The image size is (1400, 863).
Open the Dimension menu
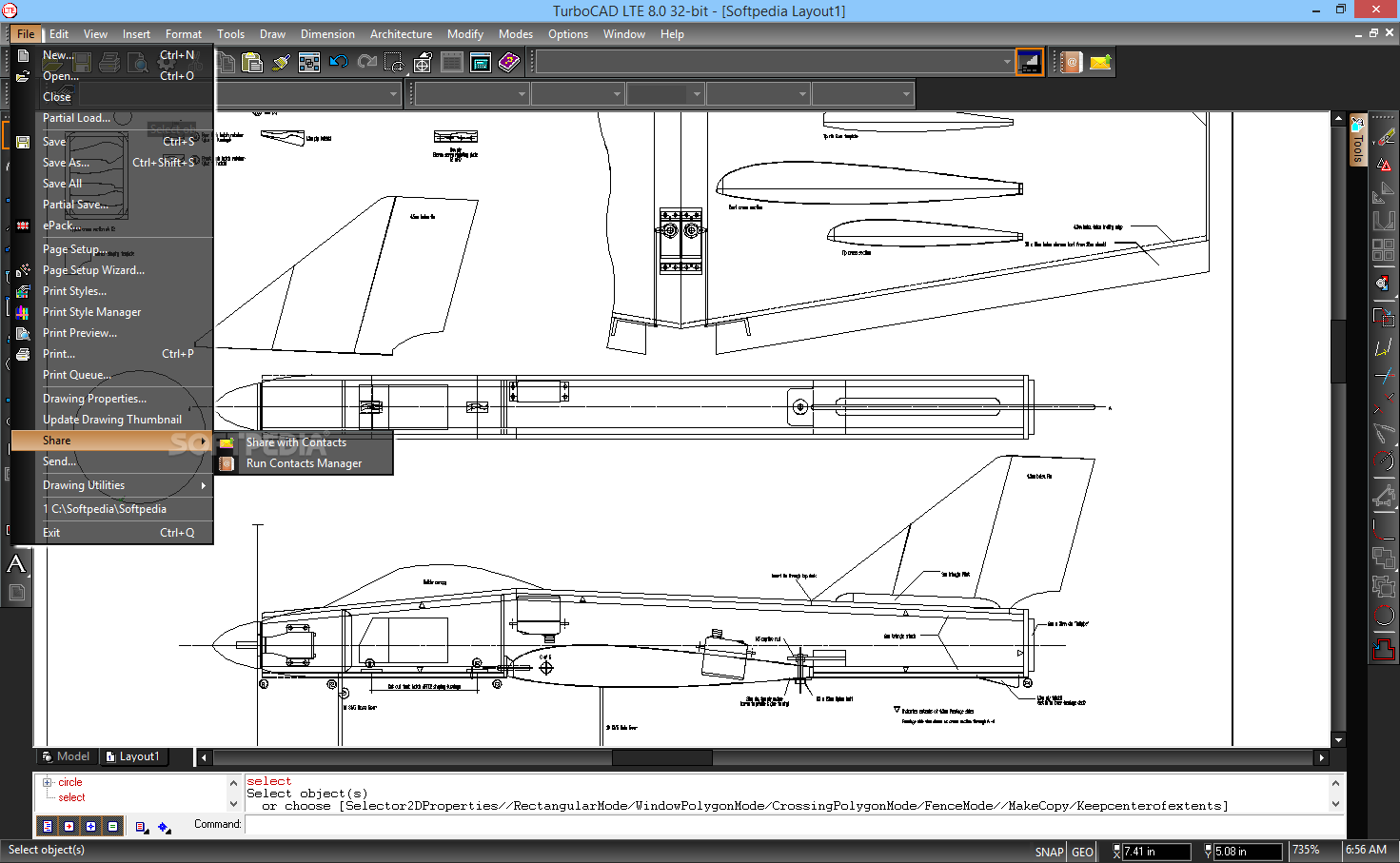327,34
